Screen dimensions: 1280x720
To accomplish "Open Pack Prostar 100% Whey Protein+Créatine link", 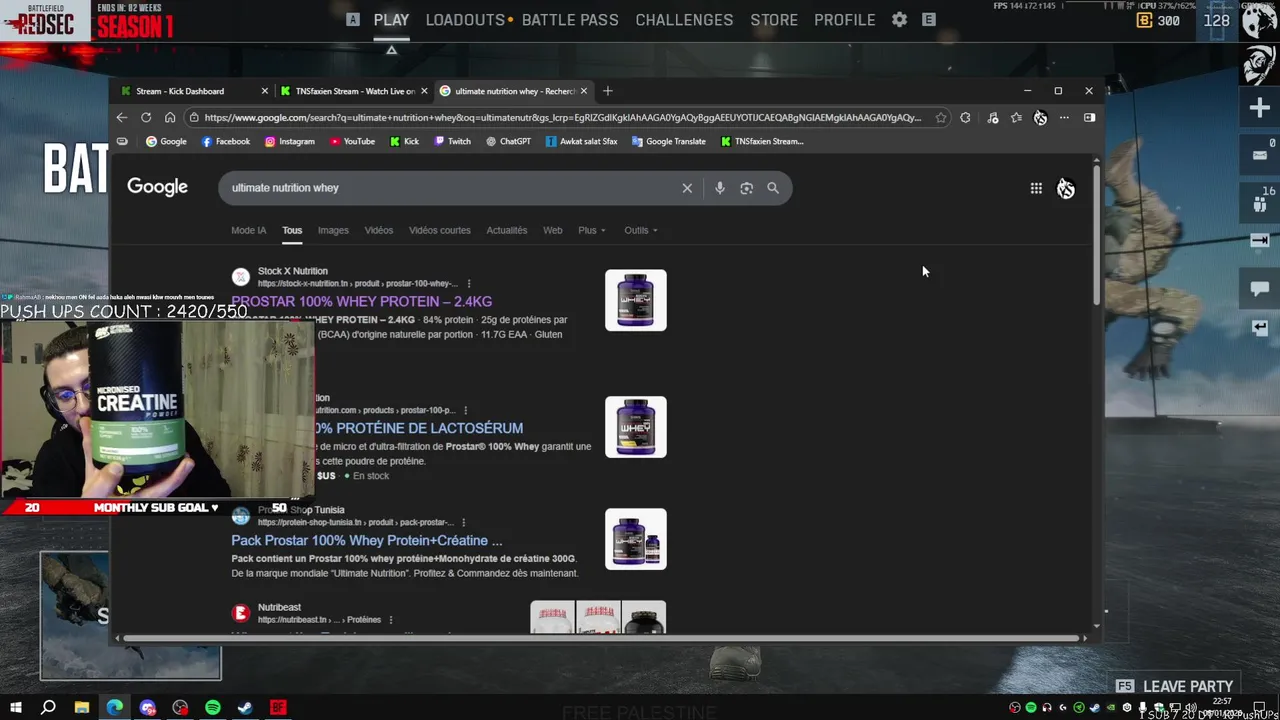I will (x=367, y=541).
